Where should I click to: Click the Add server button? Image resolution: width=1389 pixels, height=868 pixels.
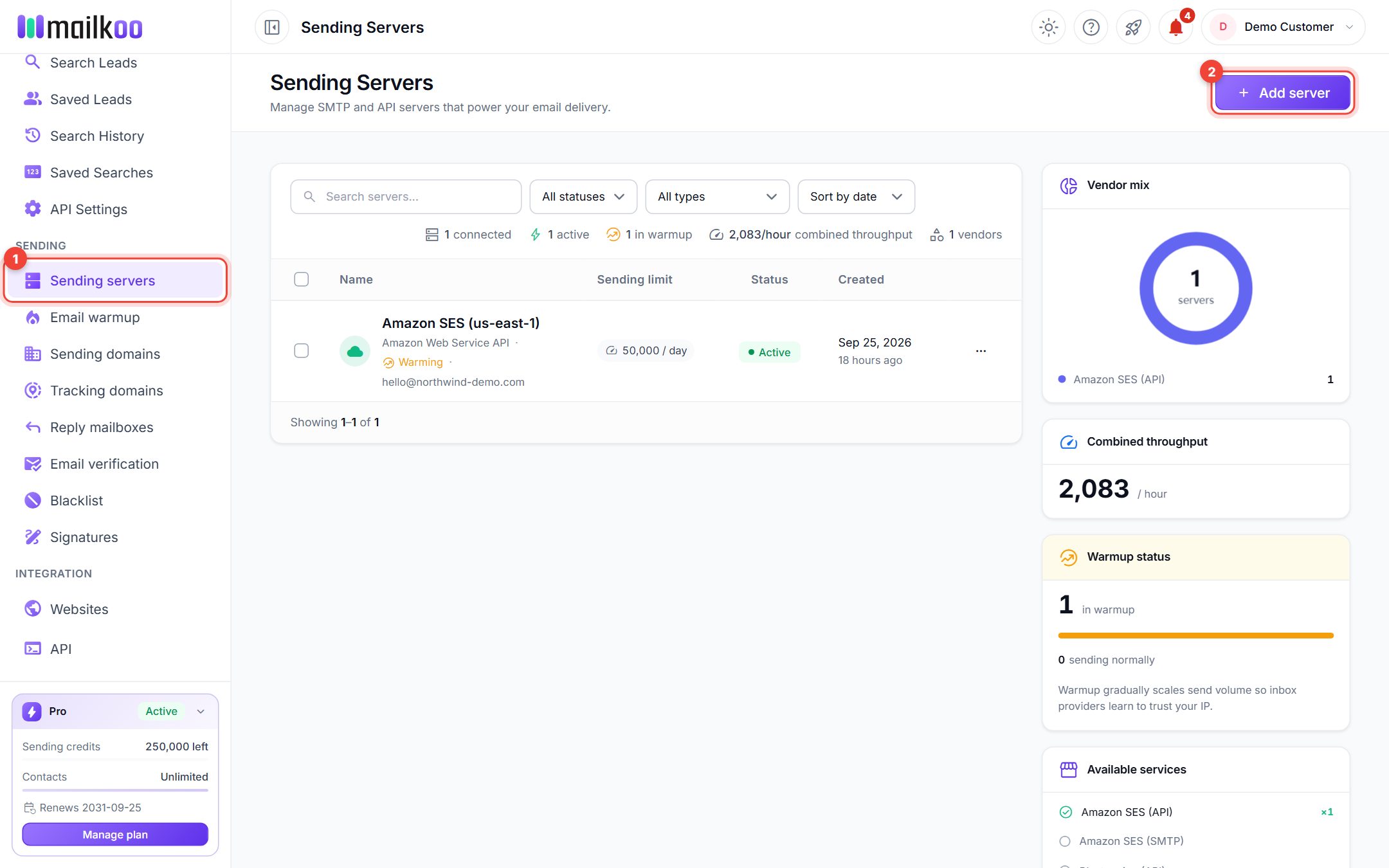pos(1283,93)
